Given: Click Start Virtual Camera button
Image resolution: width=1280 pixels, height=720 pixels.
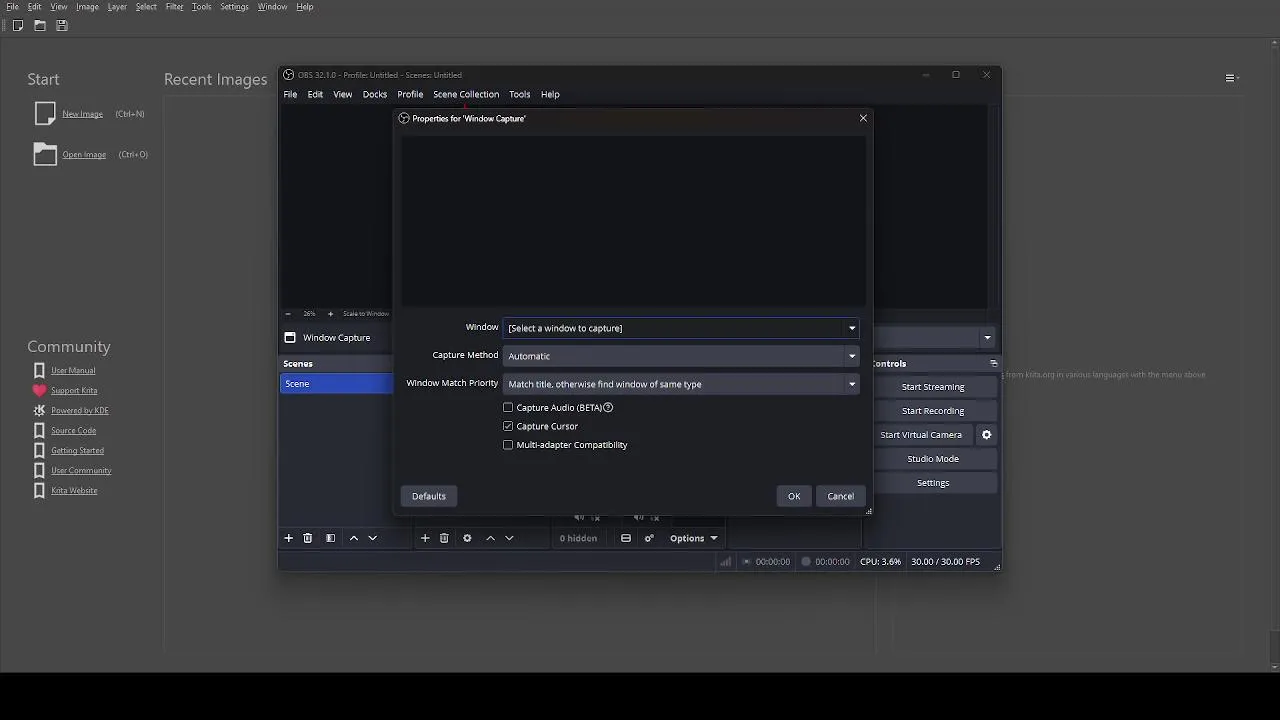Looking at the screenshot, I should click(921, 435).
